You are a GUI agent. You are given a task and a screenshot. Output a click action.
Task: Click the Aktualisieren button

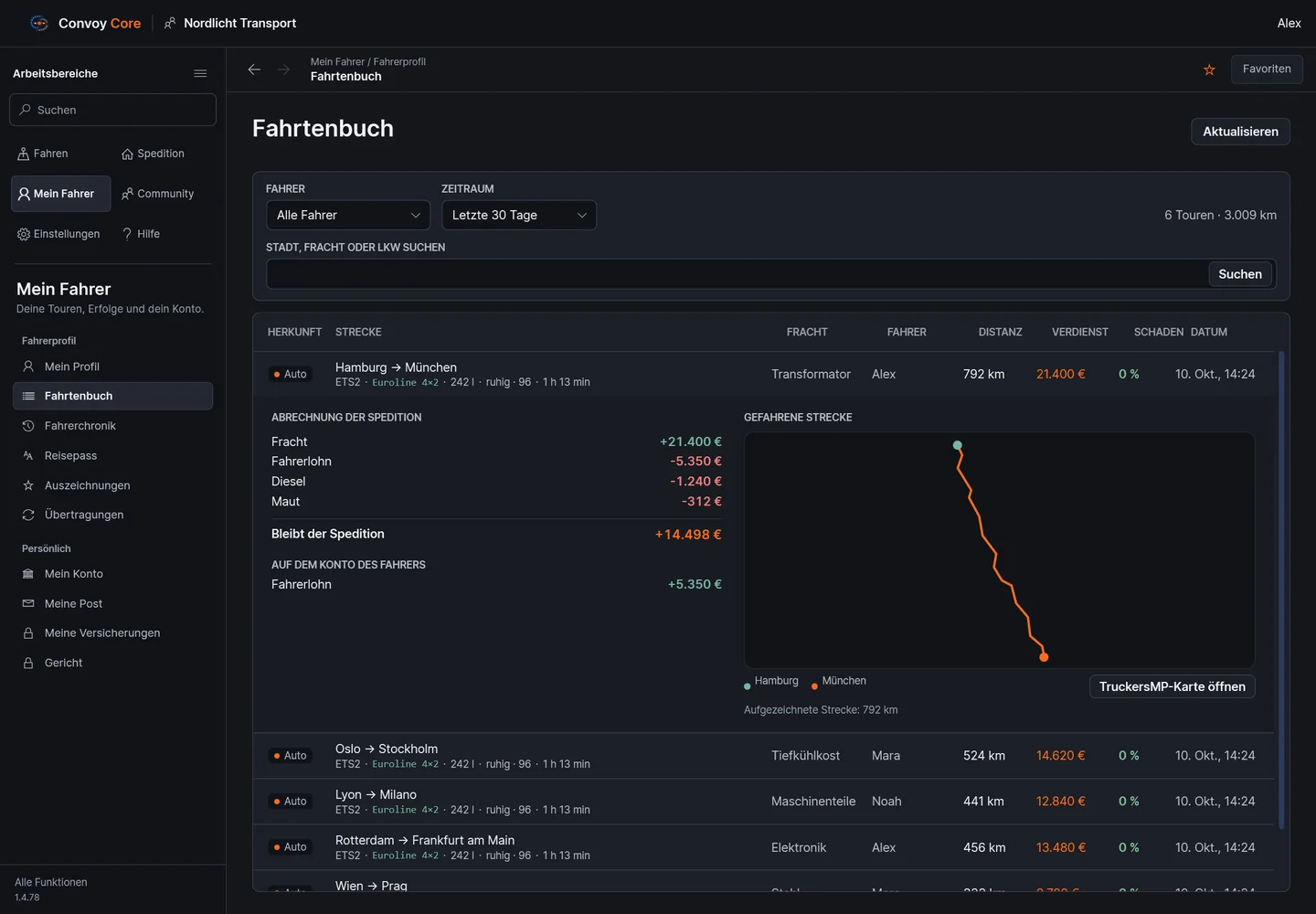[1240, 132]
